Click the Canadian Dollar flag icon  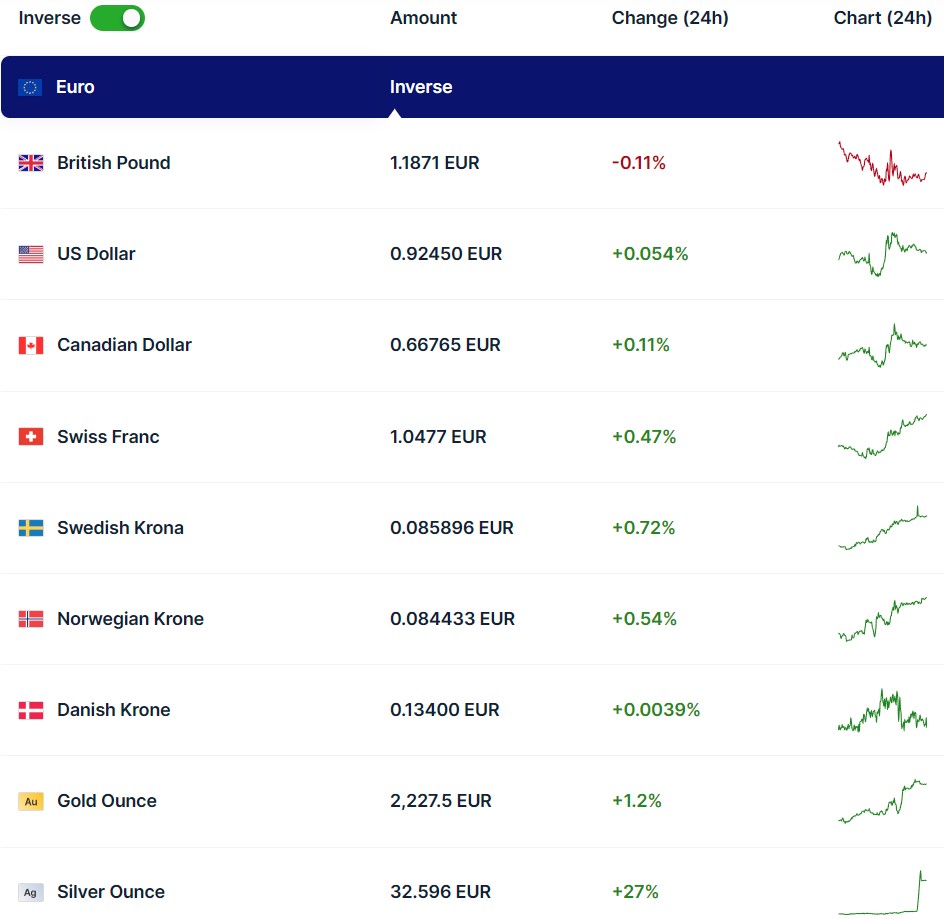coord(31,345)
